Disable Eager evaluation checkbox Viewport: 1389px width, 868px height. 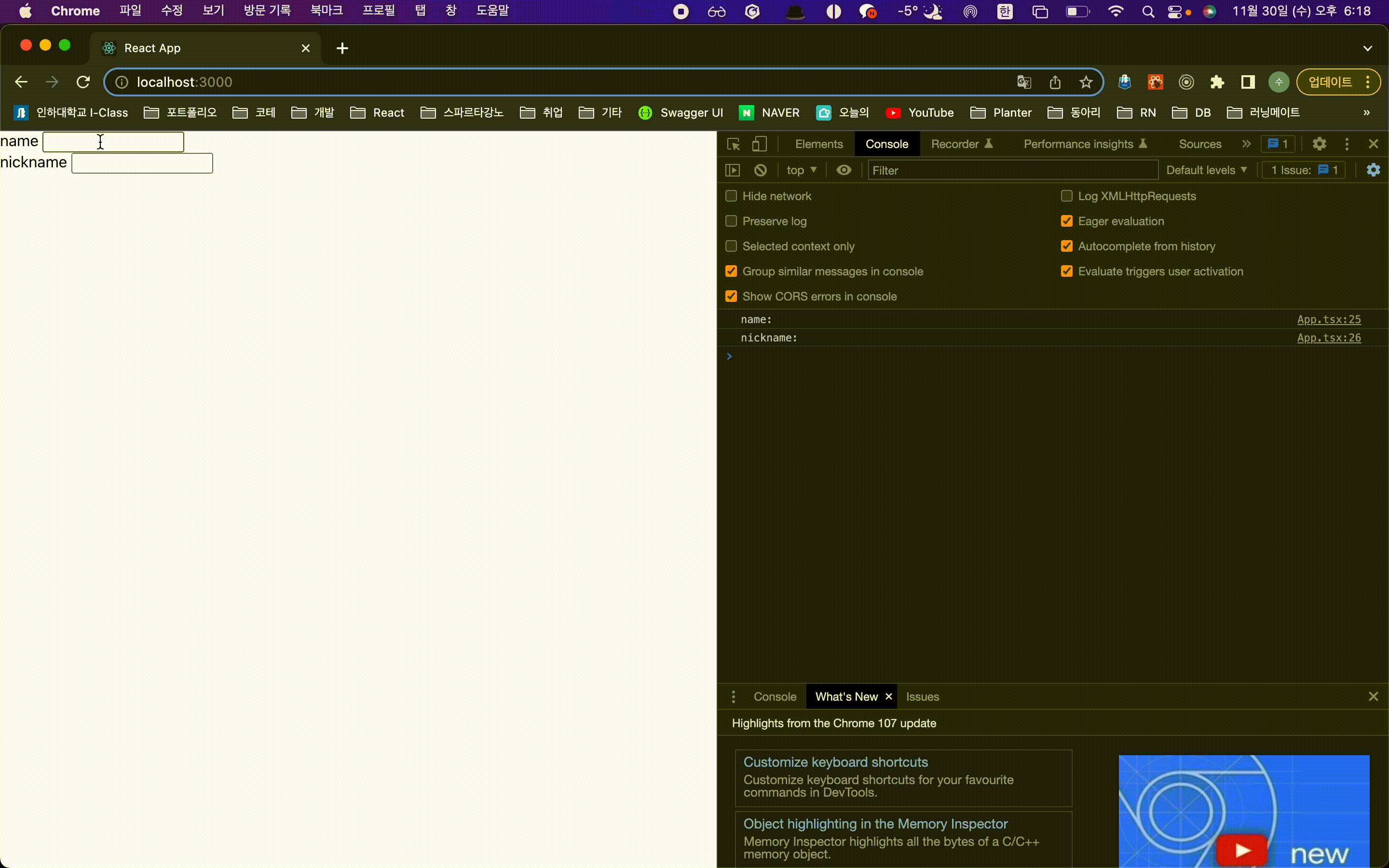pyautogui.click(x=1066, y=221)
